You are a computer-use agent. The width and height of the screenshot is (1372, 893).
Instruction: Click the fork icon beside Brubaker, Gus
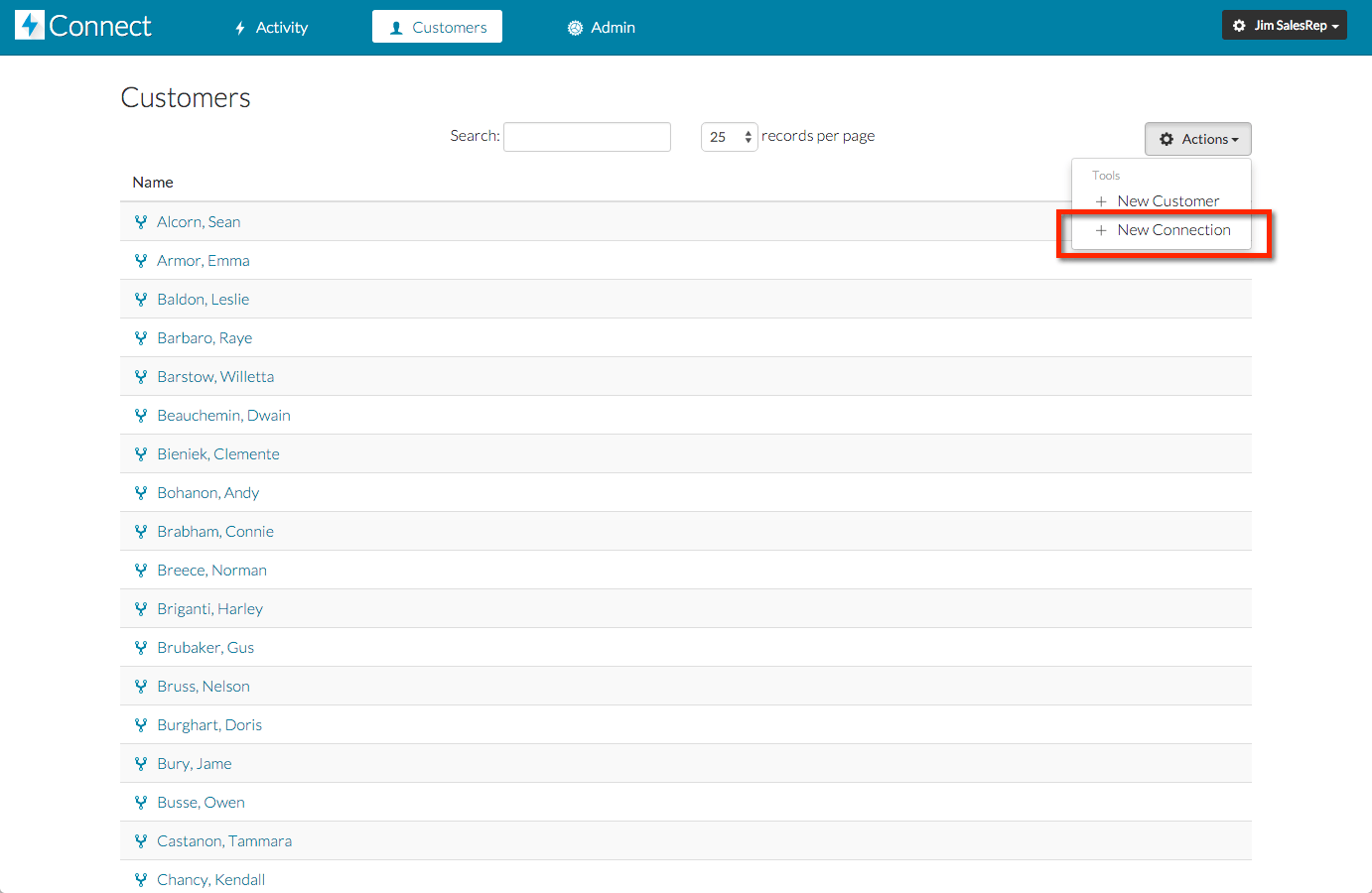click(x=141, y=648)
